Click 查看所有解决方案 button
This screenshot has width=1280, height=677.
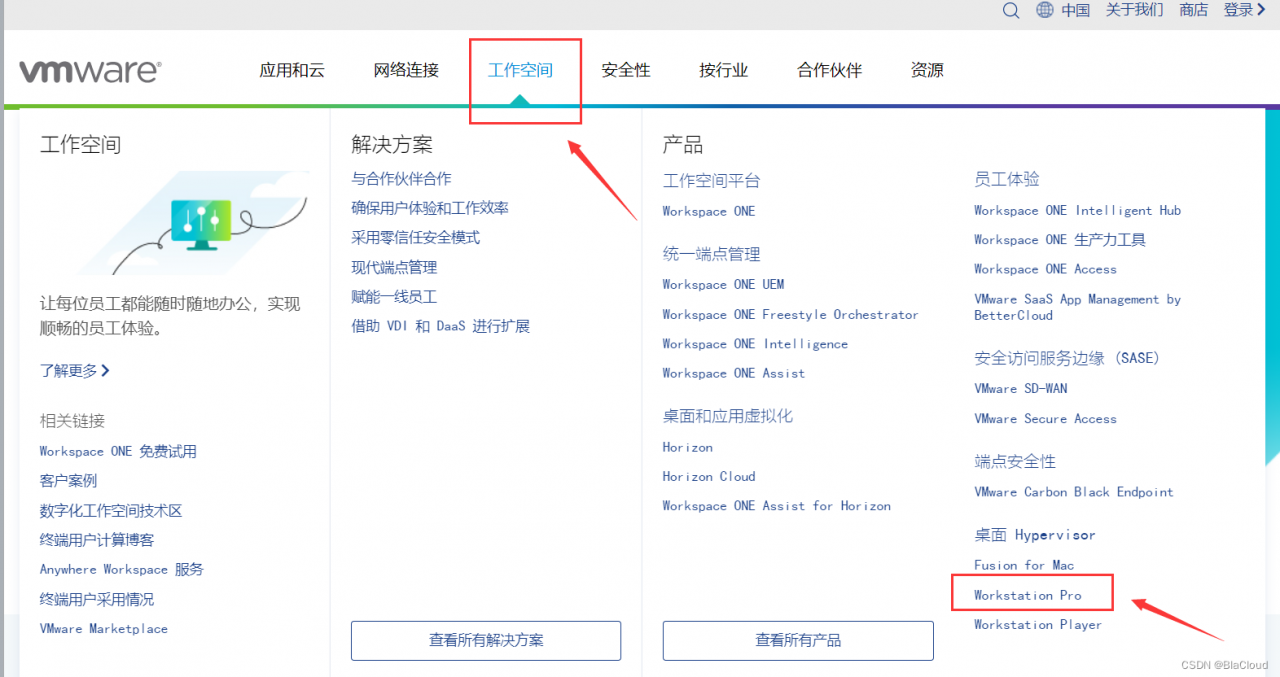pyautogui.click(x=486, y=640)
